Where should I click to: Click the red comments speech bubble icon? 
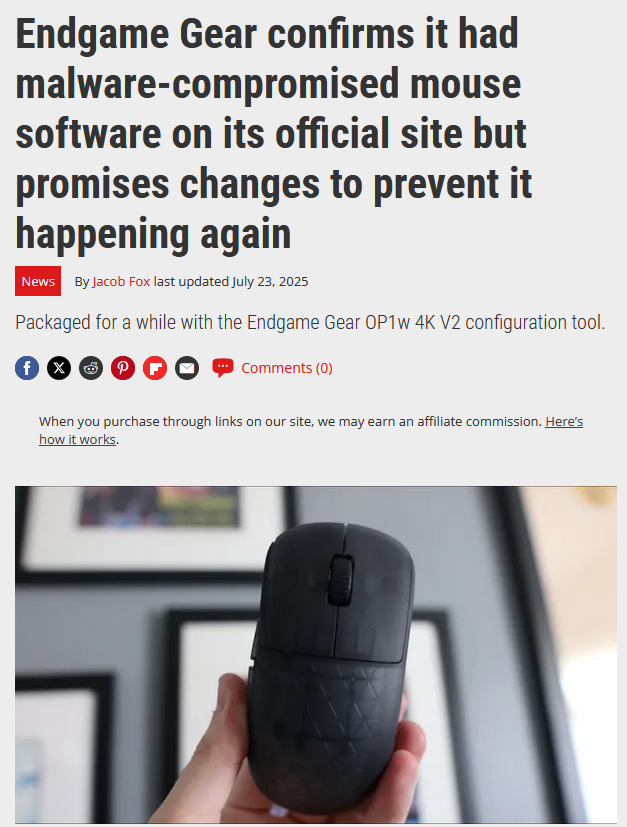coord(223,368)
